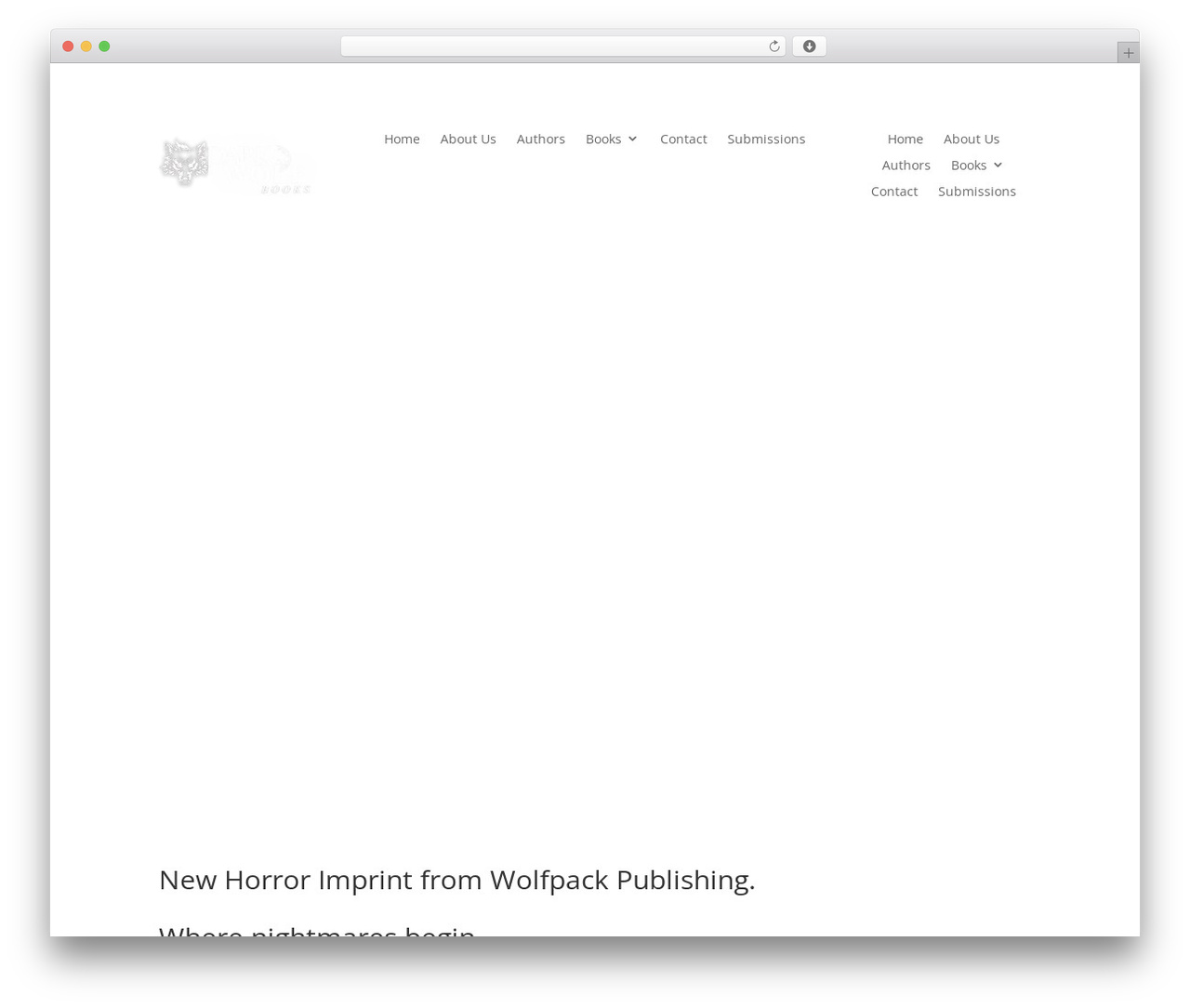Click Books in secondary right menu
Image resolution: width=1190 pixels, height=1008 pixels.
point(969,165)
